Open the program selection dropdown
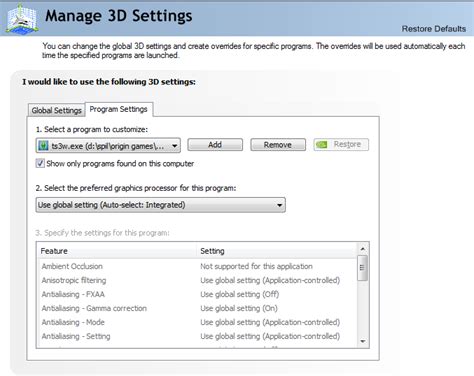 [x=108, y=146]
